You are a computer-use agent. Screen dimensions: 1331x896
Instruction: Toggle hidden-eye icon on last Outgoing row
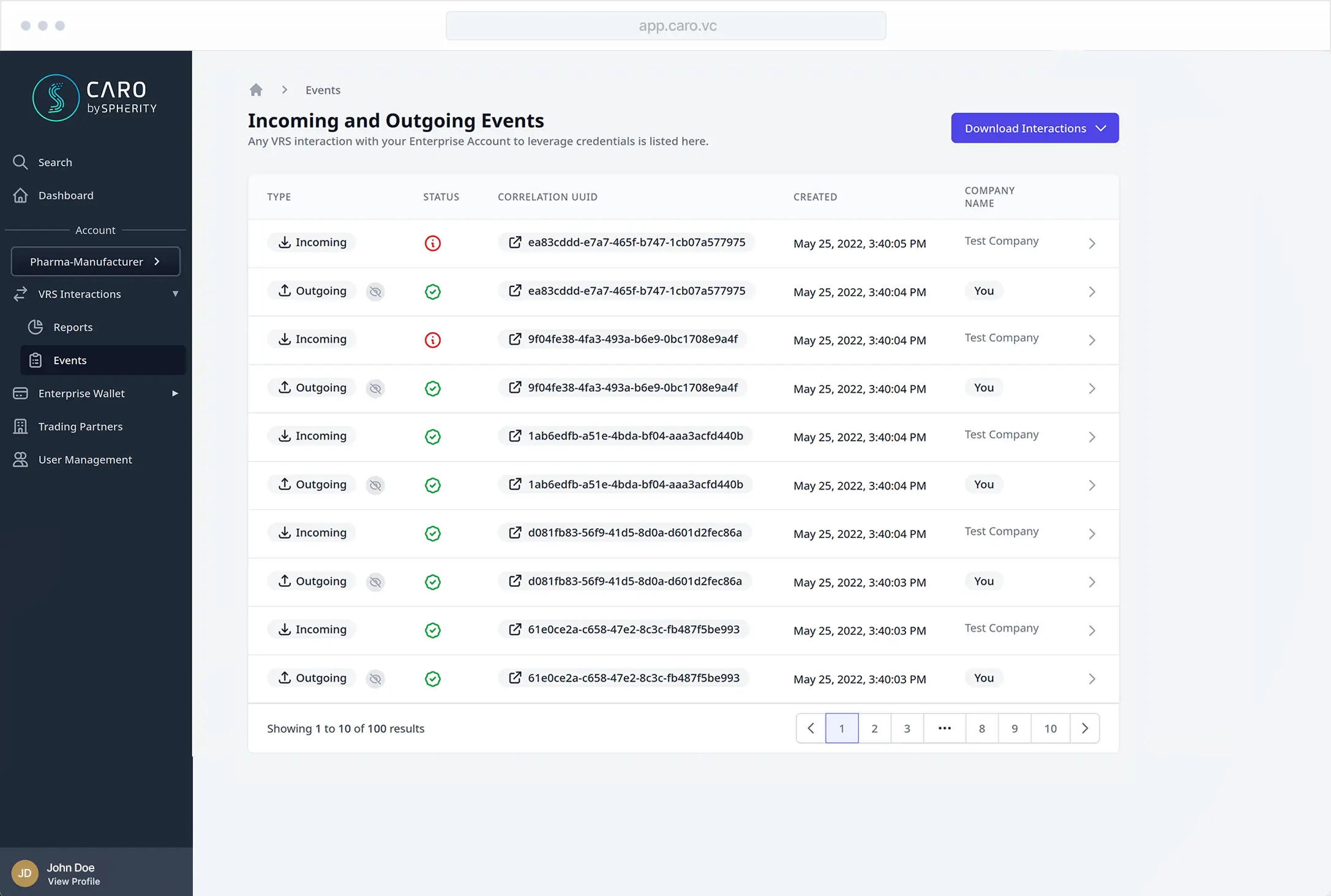375,679
